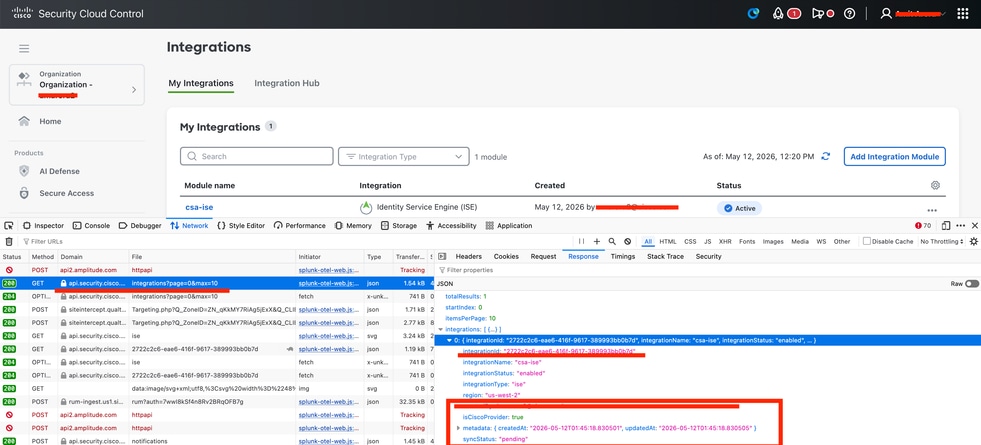The image size is (981, 445).
Task: Toggle the hamburger sidebar menu
Action: pos(24,49)
